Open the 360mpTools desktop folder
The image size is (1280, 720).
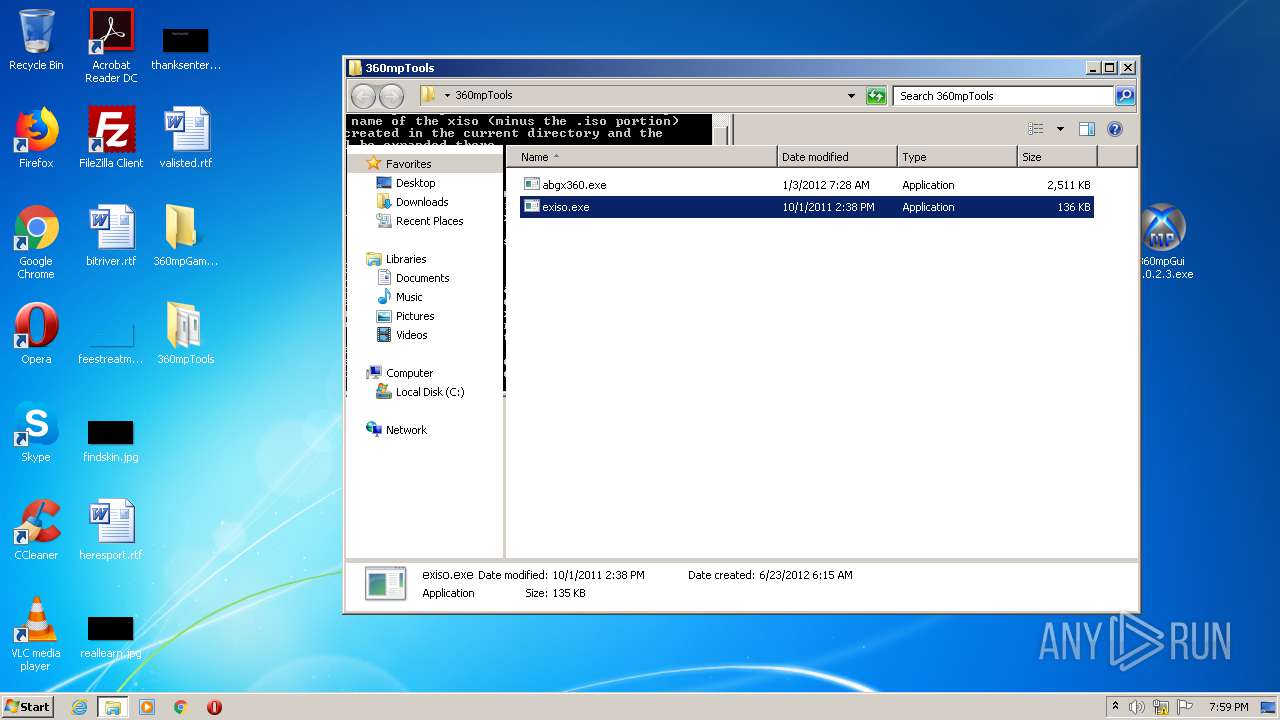point(186,334)
